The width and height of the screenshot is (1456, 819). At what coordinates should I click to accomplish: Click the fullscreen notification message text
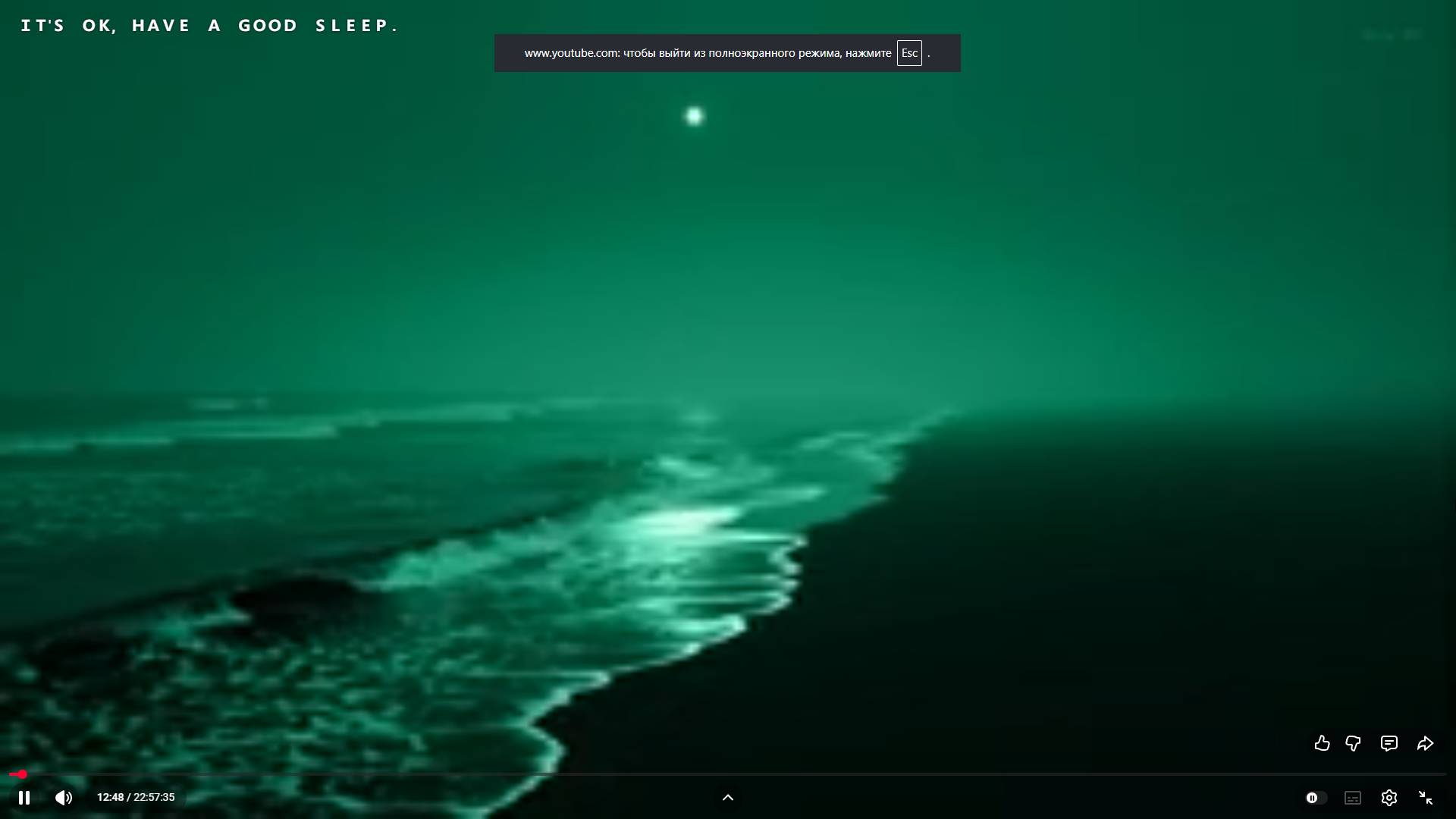pyautogui.click(x=707, y=53)
